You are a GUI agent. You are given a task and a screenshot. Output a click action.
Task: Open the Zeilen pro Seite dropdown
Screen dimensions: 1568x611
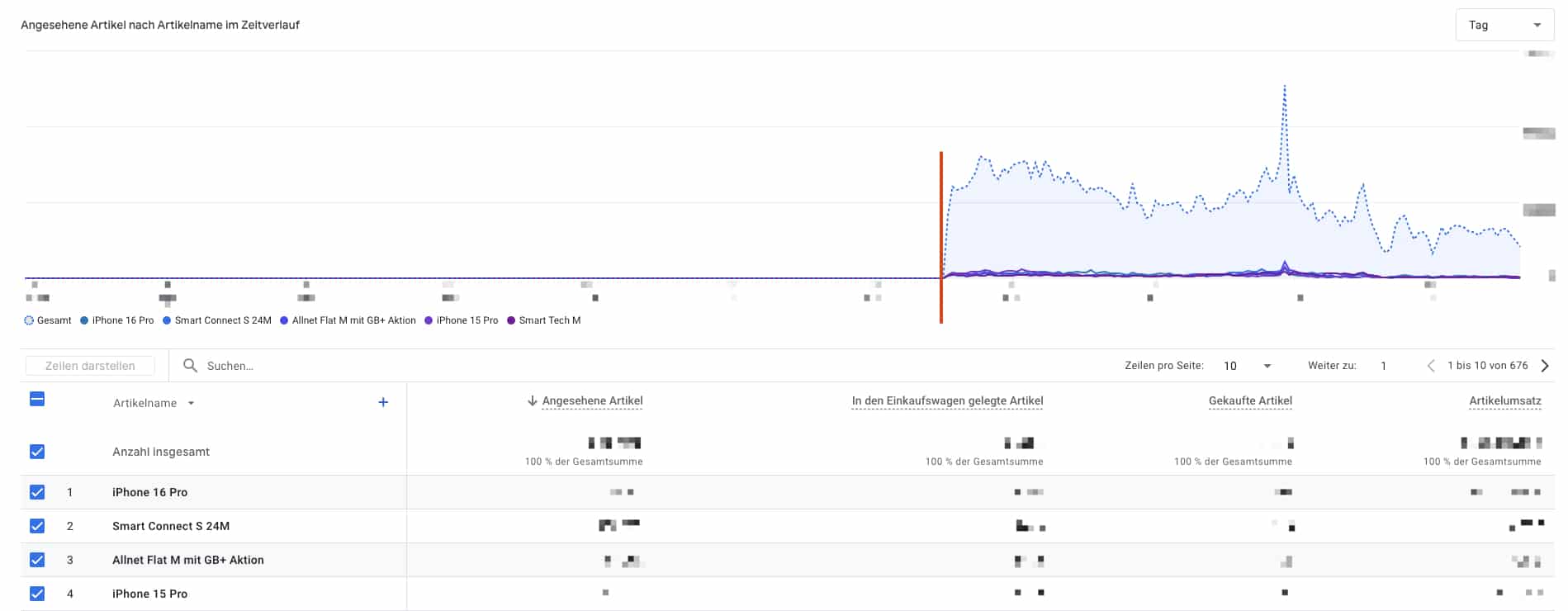tap(1247, 366)
